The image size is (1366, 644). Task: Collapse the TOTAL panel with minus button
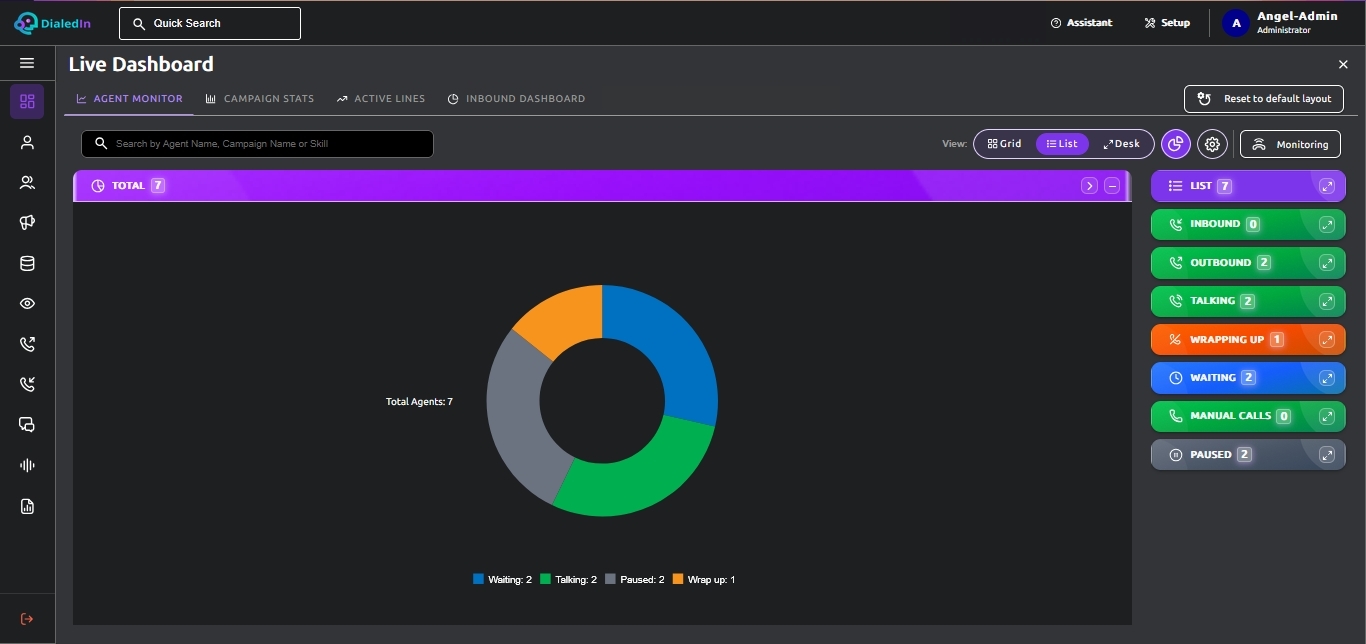(1112, 186)
